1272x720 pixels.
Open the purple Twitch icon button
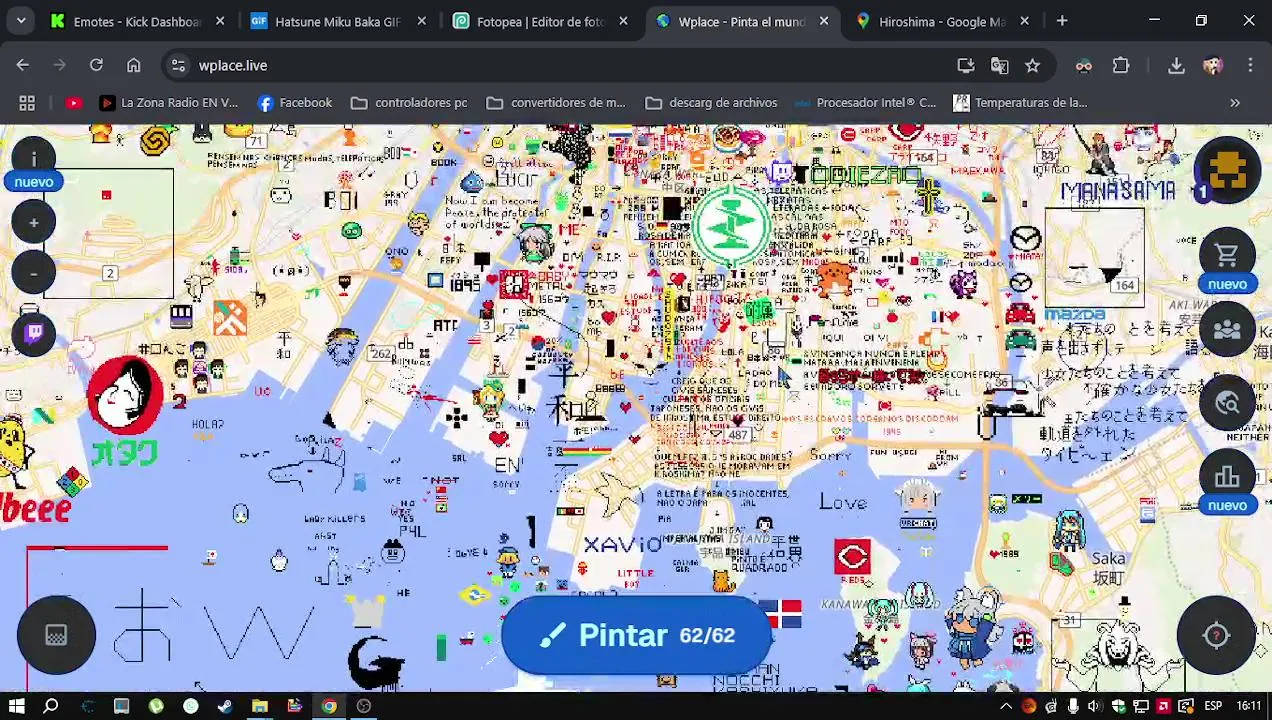[x=33, y=333]
